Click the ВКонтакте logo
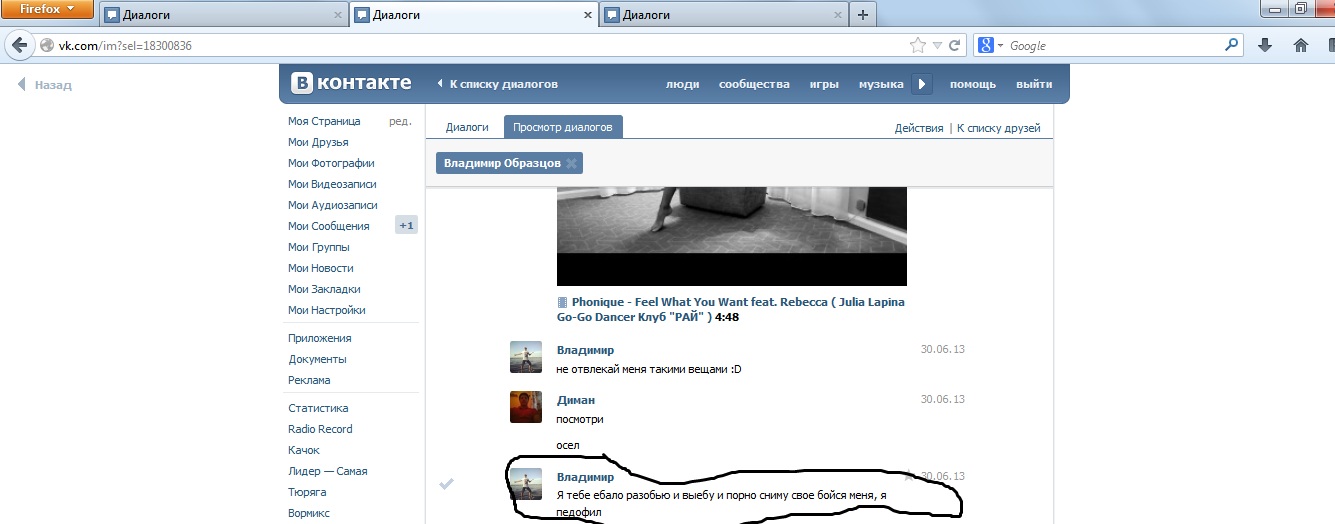The width and height of the screenshot is (1335, 524). pos(351,84)
